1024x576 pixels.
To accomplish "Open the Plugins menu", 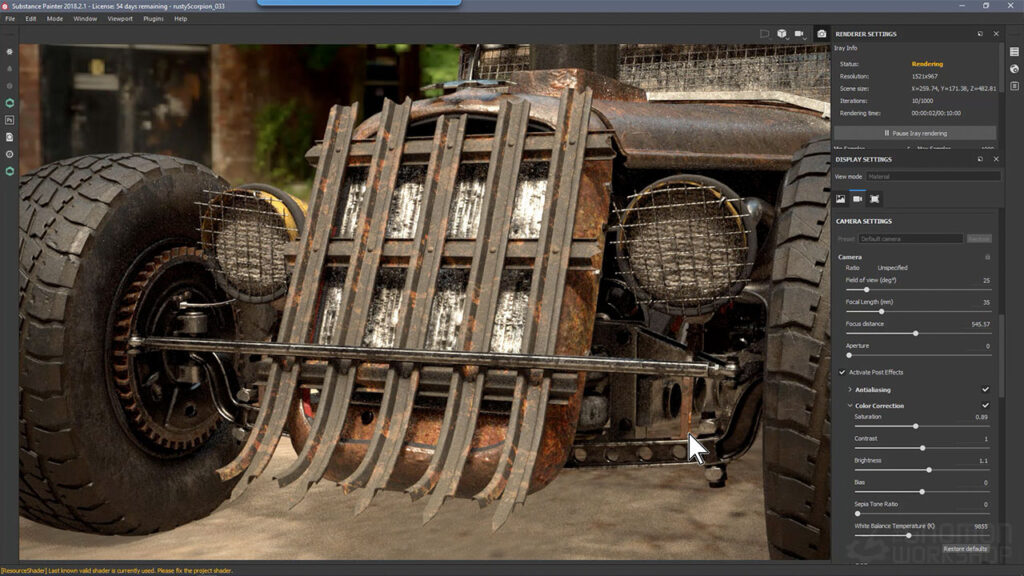I will (x=153, y=19).
